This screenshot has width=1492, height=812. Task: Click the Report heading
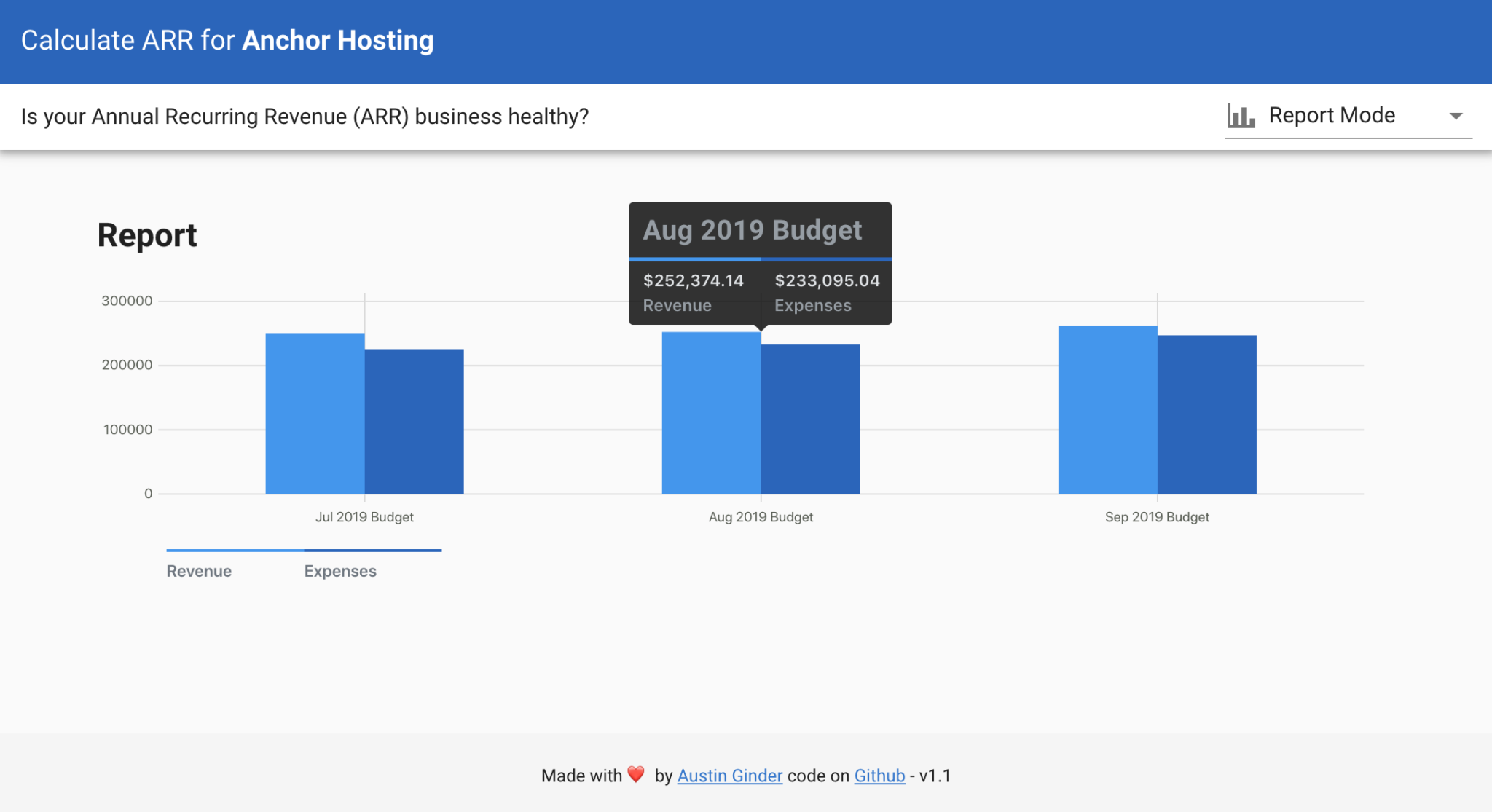147,235
